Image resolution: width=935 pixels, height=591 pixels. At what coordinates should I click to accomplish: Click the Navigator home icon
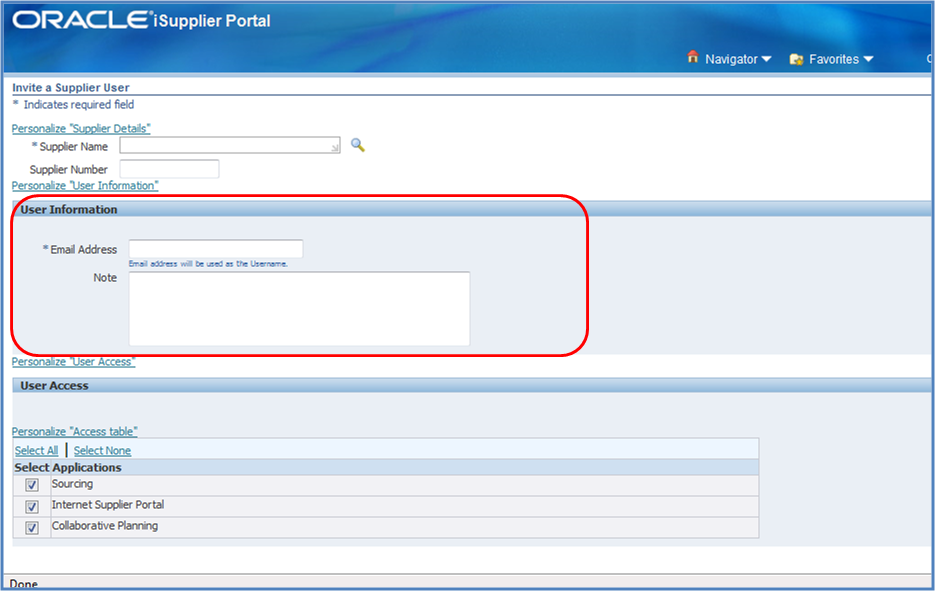pos(692,57)
